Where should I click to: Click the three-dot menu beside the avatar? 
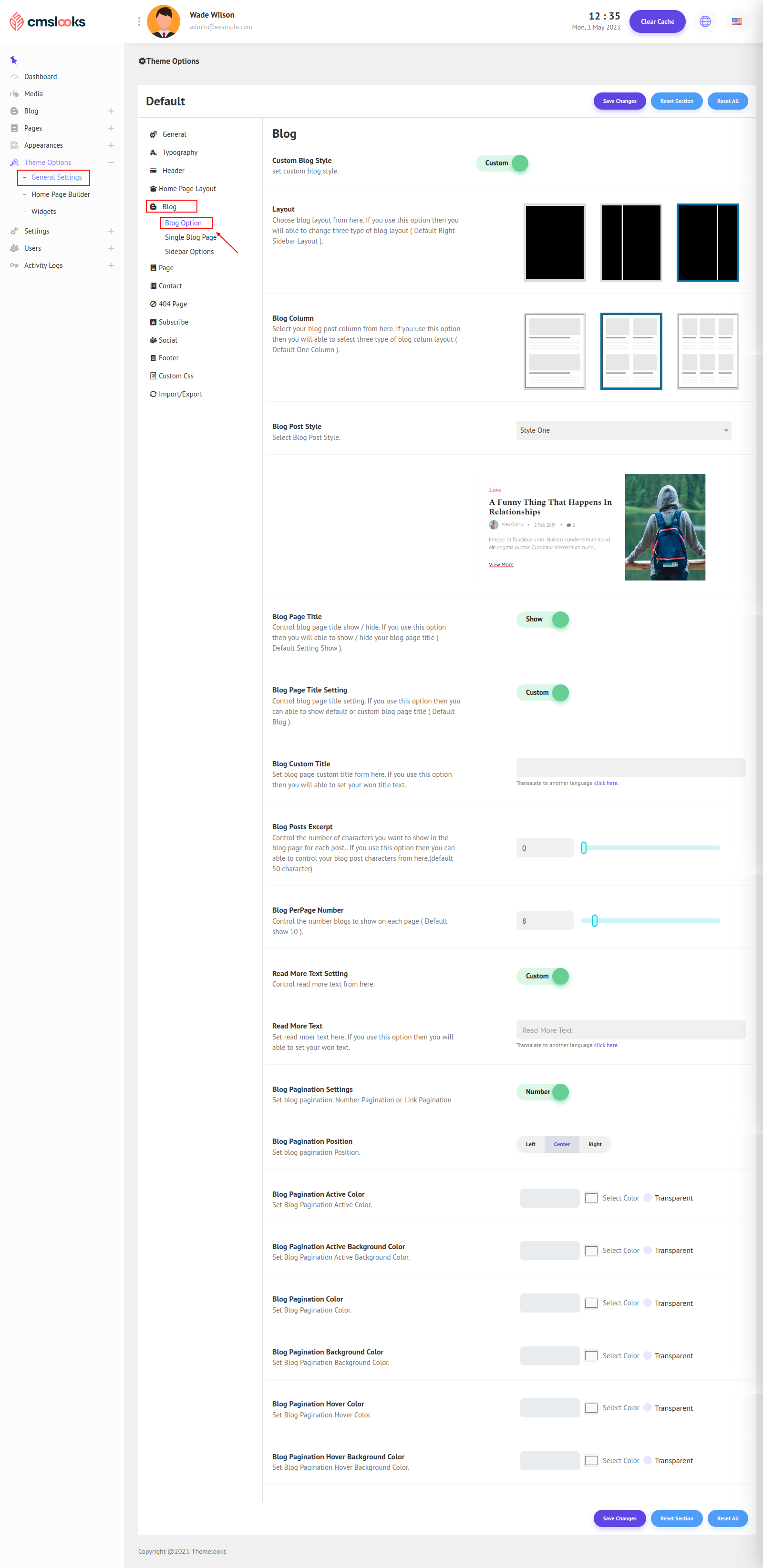[139, 21]
